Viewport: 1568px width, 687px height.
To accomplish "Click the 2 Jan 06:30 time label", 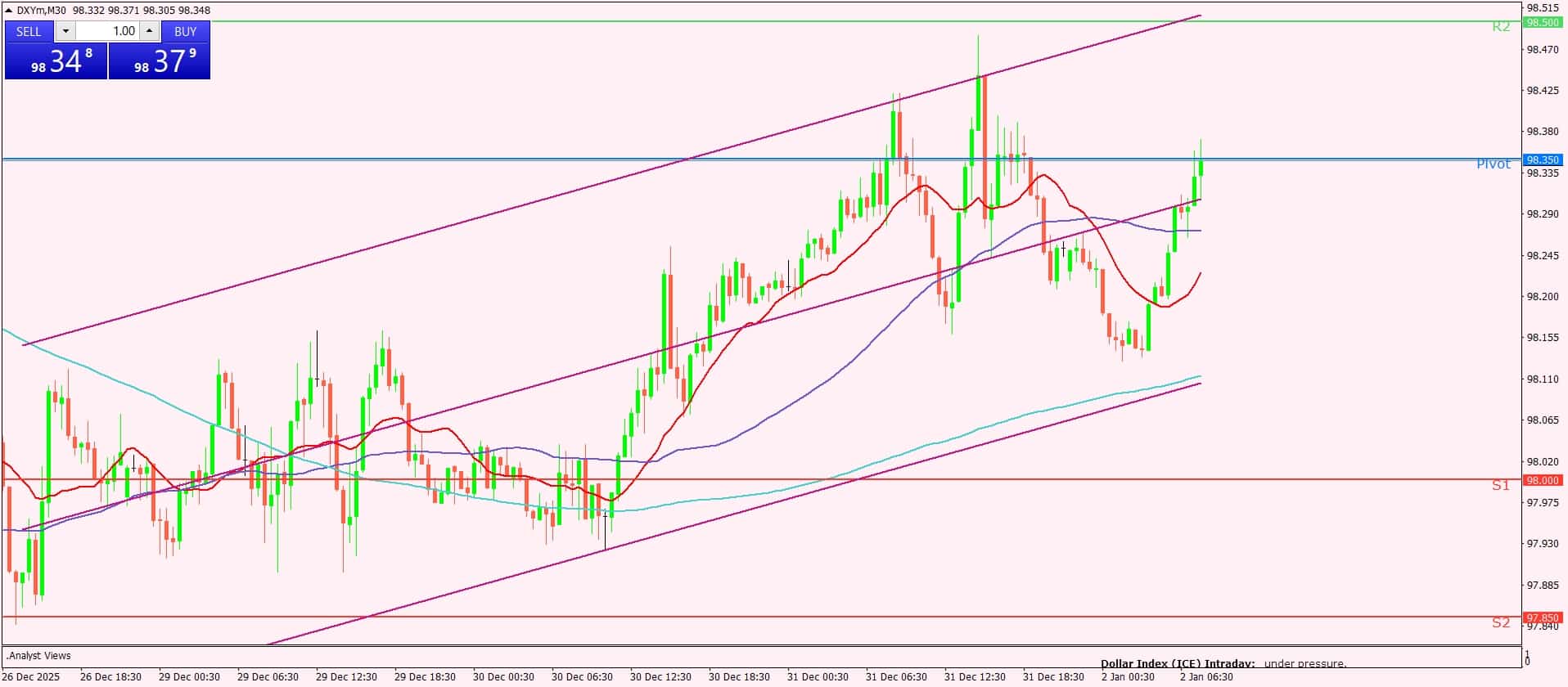I will [x=1206, y=676].
